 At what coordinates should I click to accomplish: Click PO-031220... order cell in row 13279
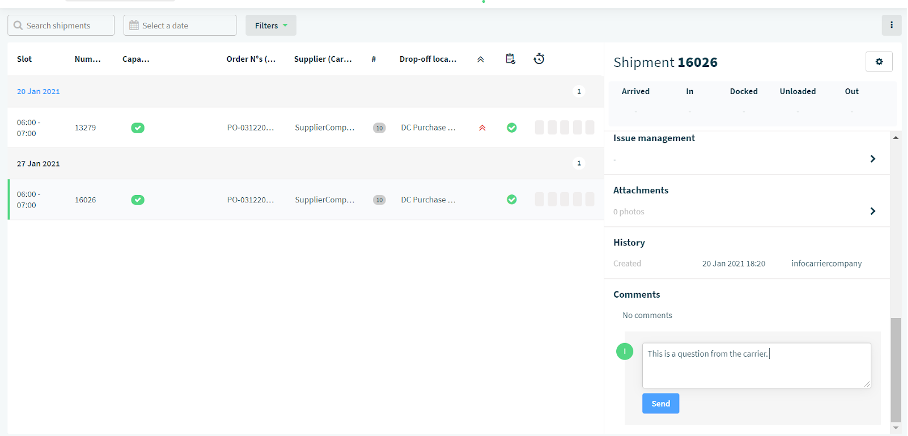(250, 128)
